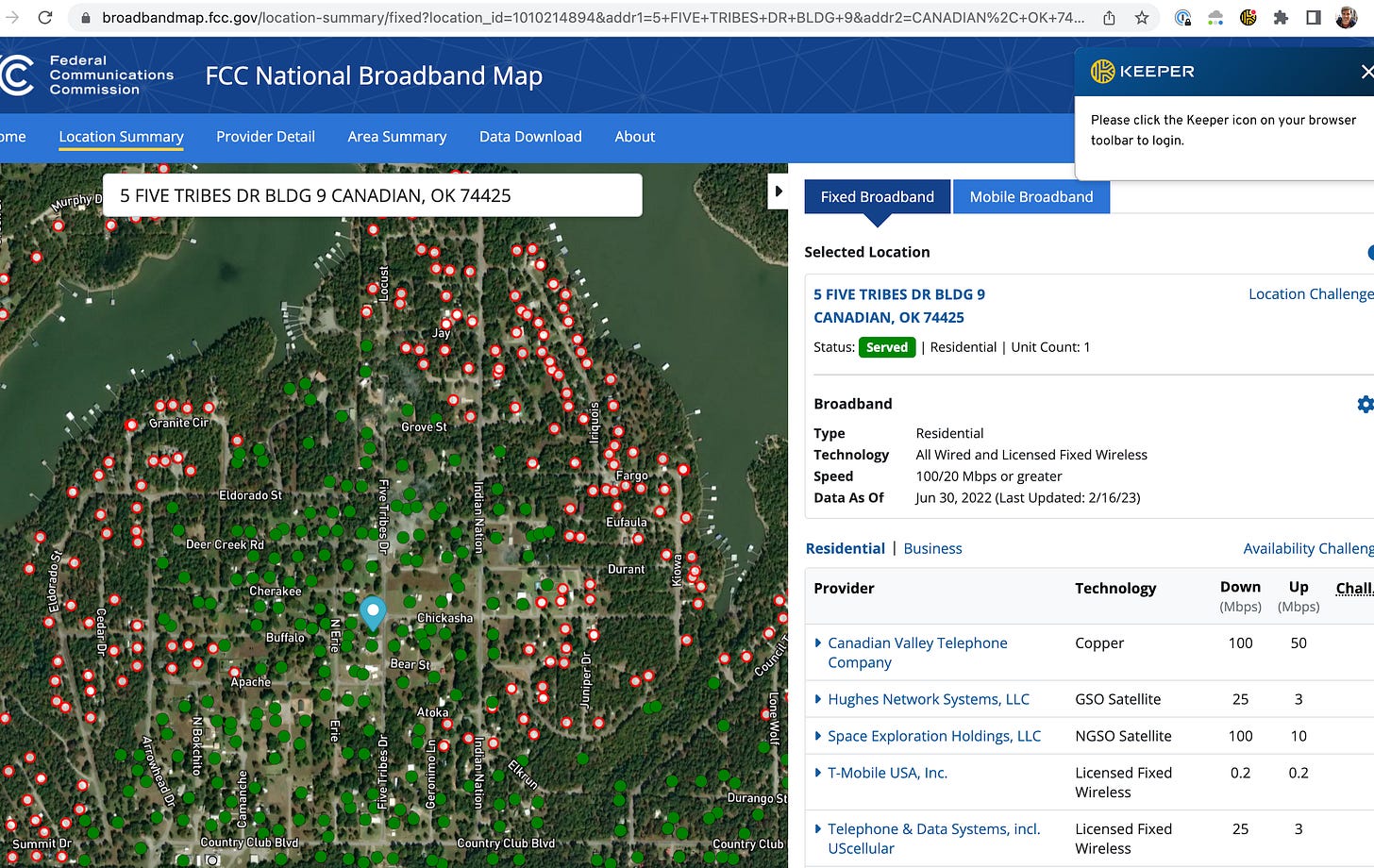Click the Challenge column header
The image size is (1374, 868).
pos(1354,588)
